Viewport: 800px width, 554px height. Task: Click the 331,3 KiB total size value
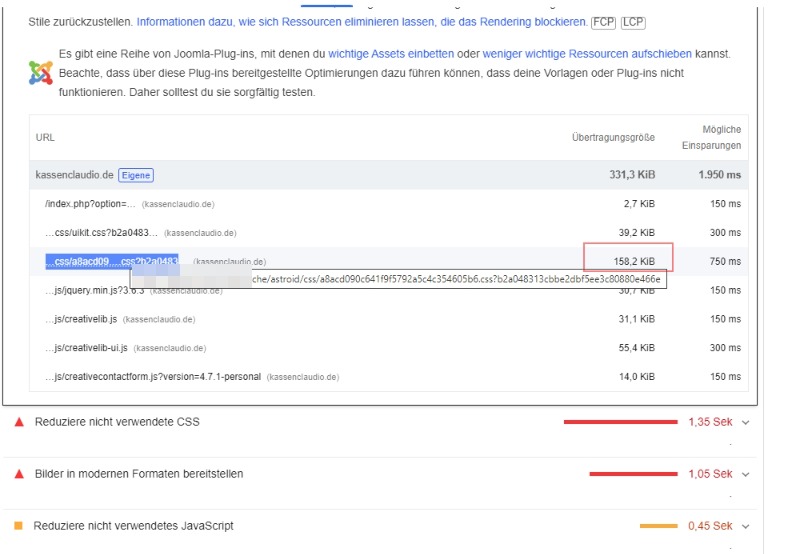pos(632,174)
